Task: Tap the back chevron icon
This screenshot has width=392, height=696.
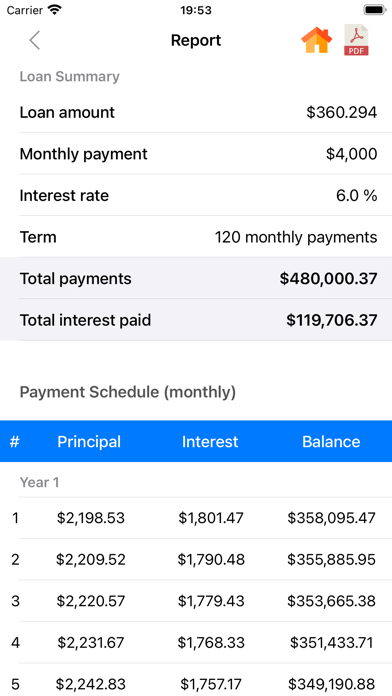Action: pyautogui.click(x=35, y=40)
